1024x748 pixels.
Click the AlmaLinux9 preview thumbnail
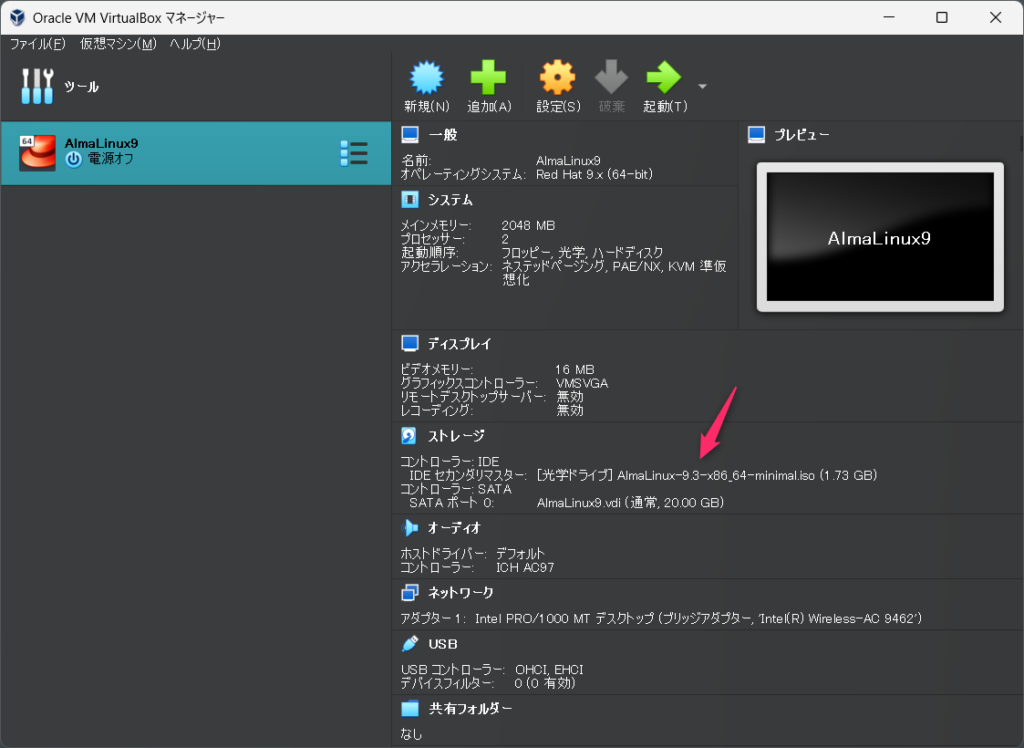(880, 238)
